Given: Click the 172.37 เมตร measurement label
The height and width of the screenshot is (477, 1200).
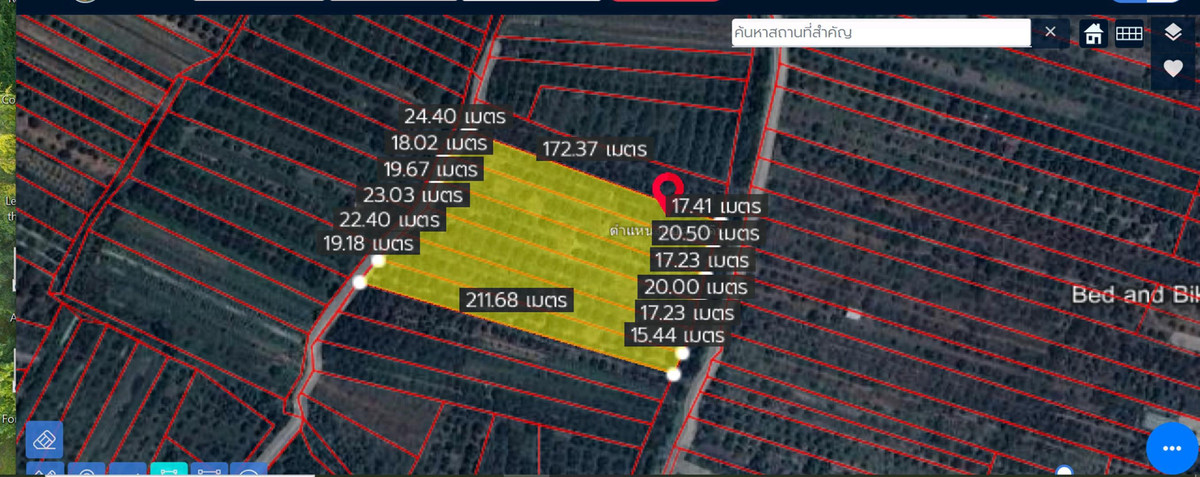Looking at the screenshot, I should point(594,149).
